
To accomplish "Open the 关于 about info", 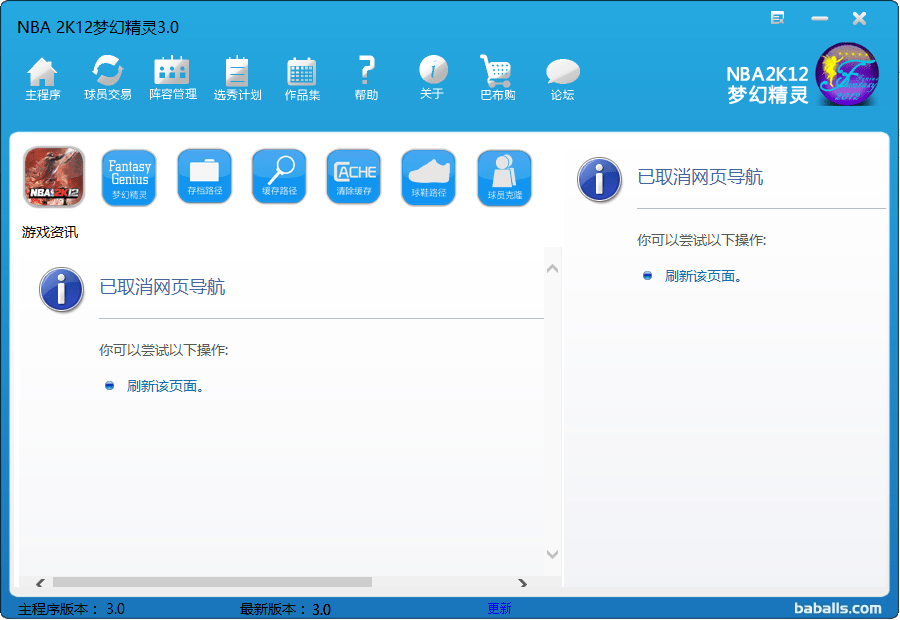I will [432, 78].
